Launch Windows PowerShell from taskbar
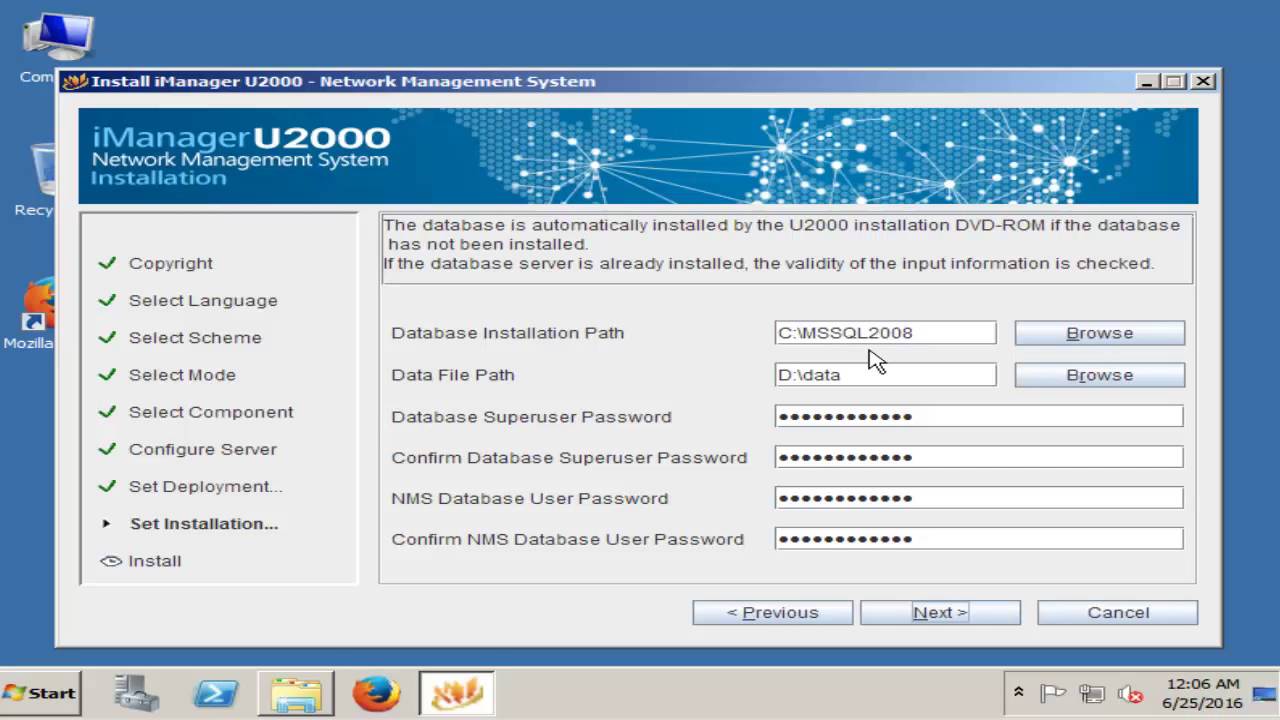 [215, 693]
